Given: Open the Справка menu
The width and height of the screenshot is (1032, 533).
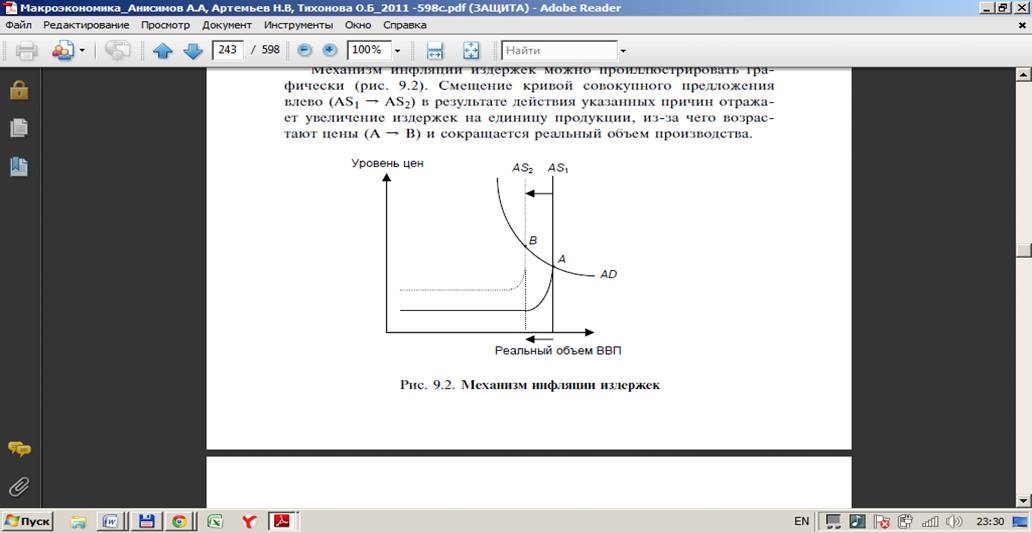Looking at the screenshot, I should [406, 25].
